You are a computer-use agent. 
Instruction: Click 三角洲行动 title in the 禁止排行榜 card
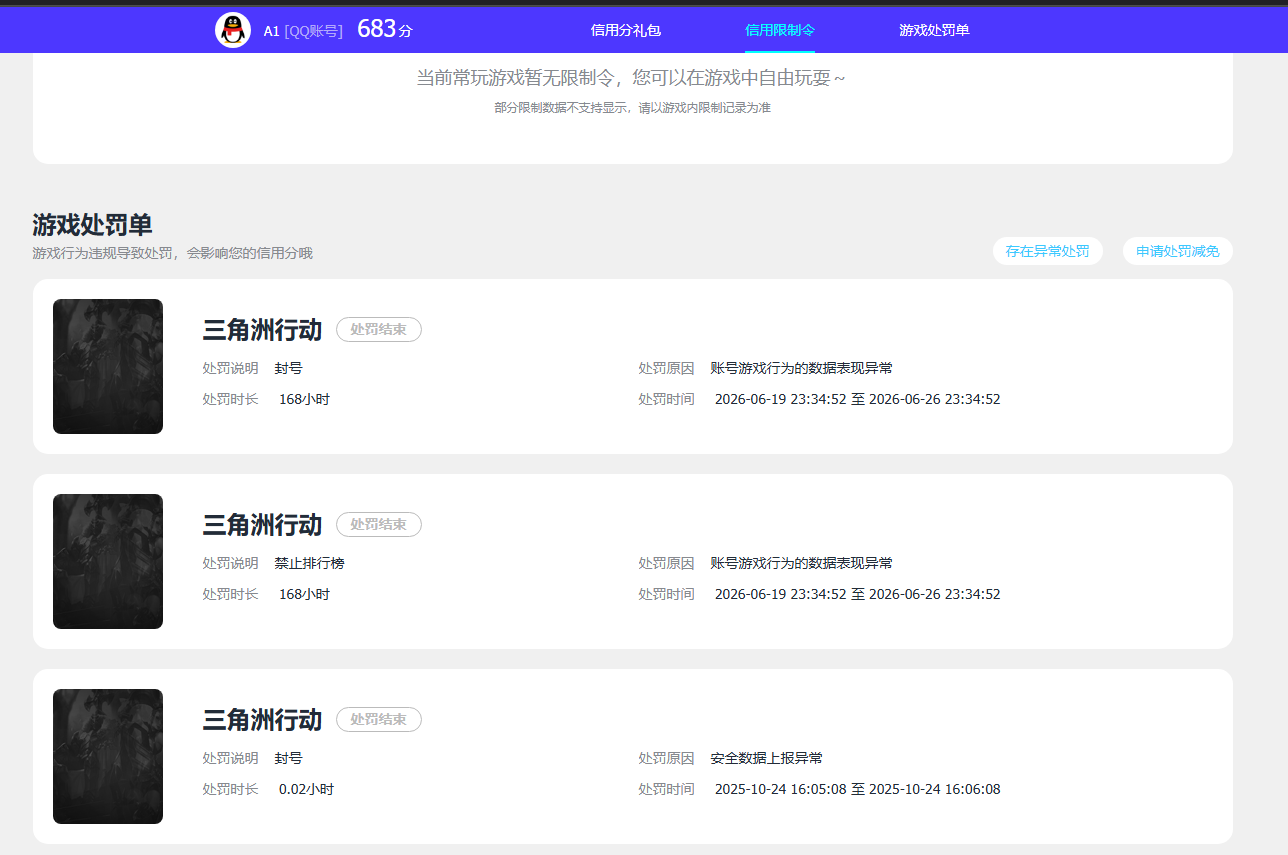coord(262,525)
